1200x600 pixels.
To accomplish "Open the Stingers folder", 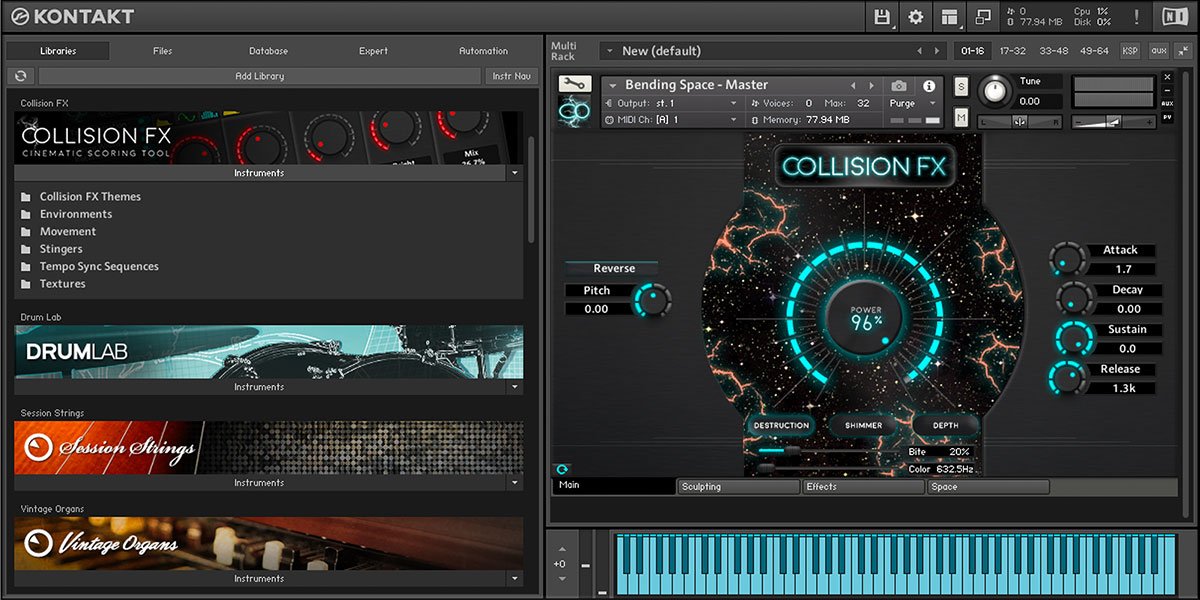I will (x=61, y=249).
